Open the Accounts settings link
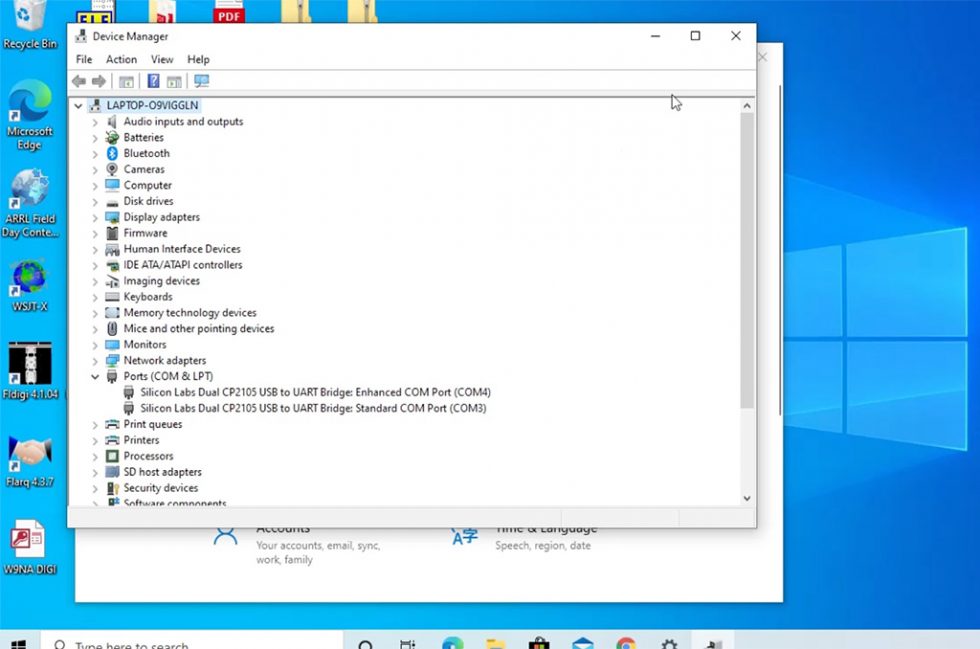Image resolution: width=980 pixels, height=649 pixels. [x=283, y=529]
